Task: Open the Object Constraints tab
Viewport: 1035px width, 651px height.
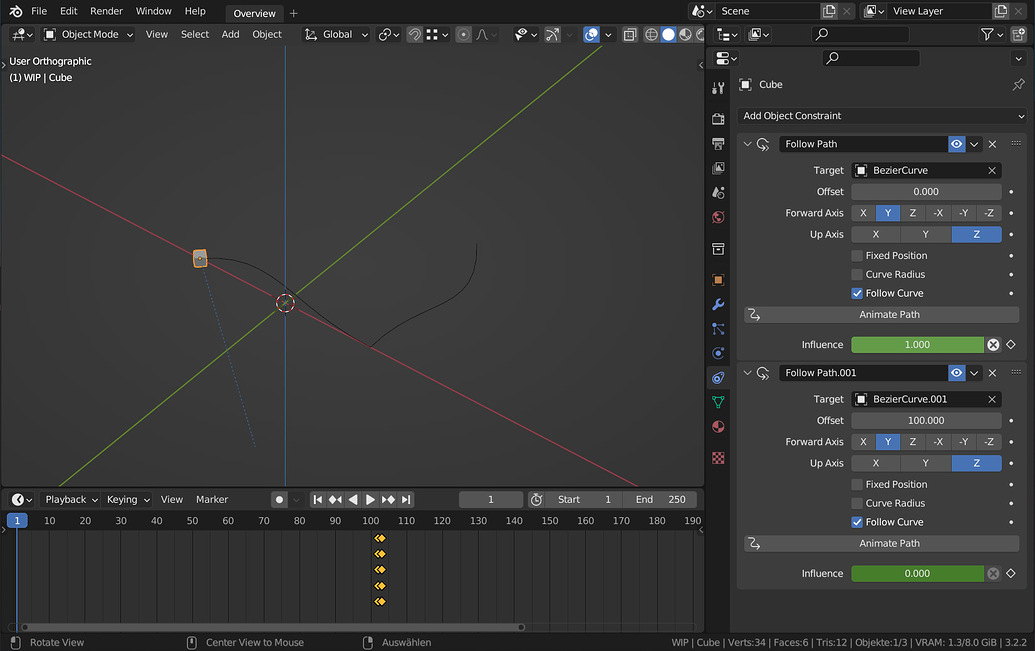Action: tap(718, 378)
